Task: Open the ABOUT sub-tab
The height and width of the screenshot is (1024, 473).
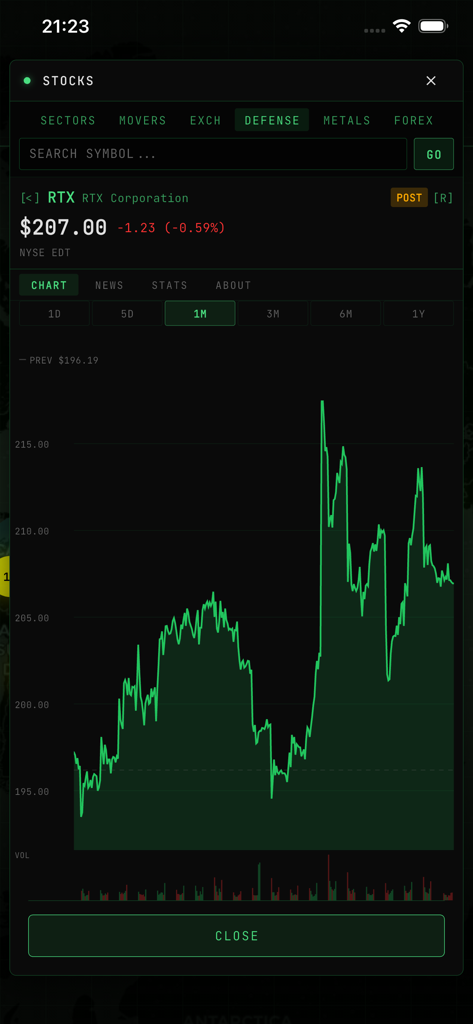Action: pos(233,285)
